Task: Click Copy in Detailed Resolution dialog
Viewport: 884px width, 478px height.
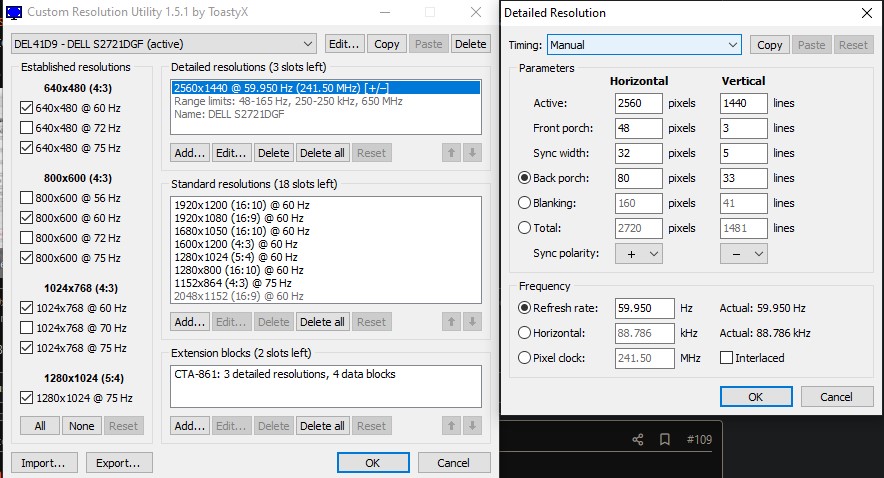Action: point(770,45)
